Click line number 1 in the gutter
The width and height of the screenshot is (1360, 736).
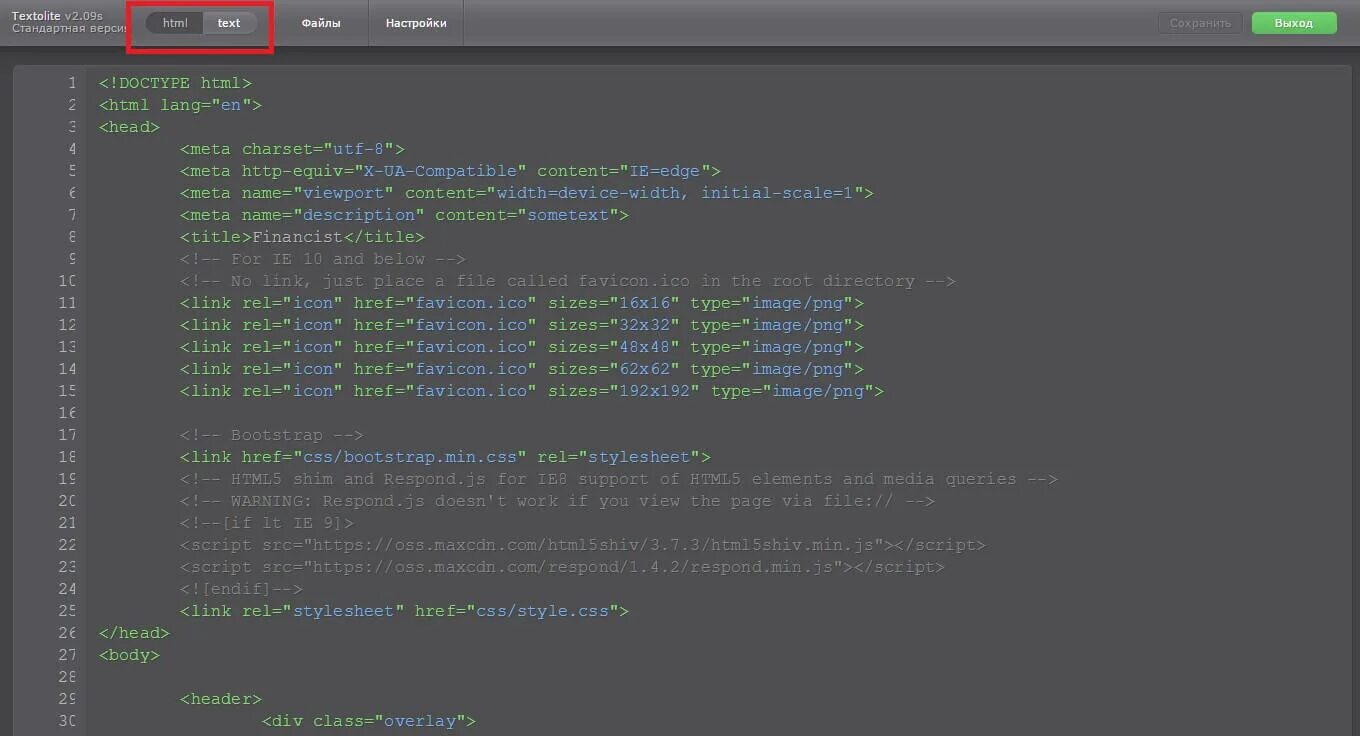[x=71, y=83]
